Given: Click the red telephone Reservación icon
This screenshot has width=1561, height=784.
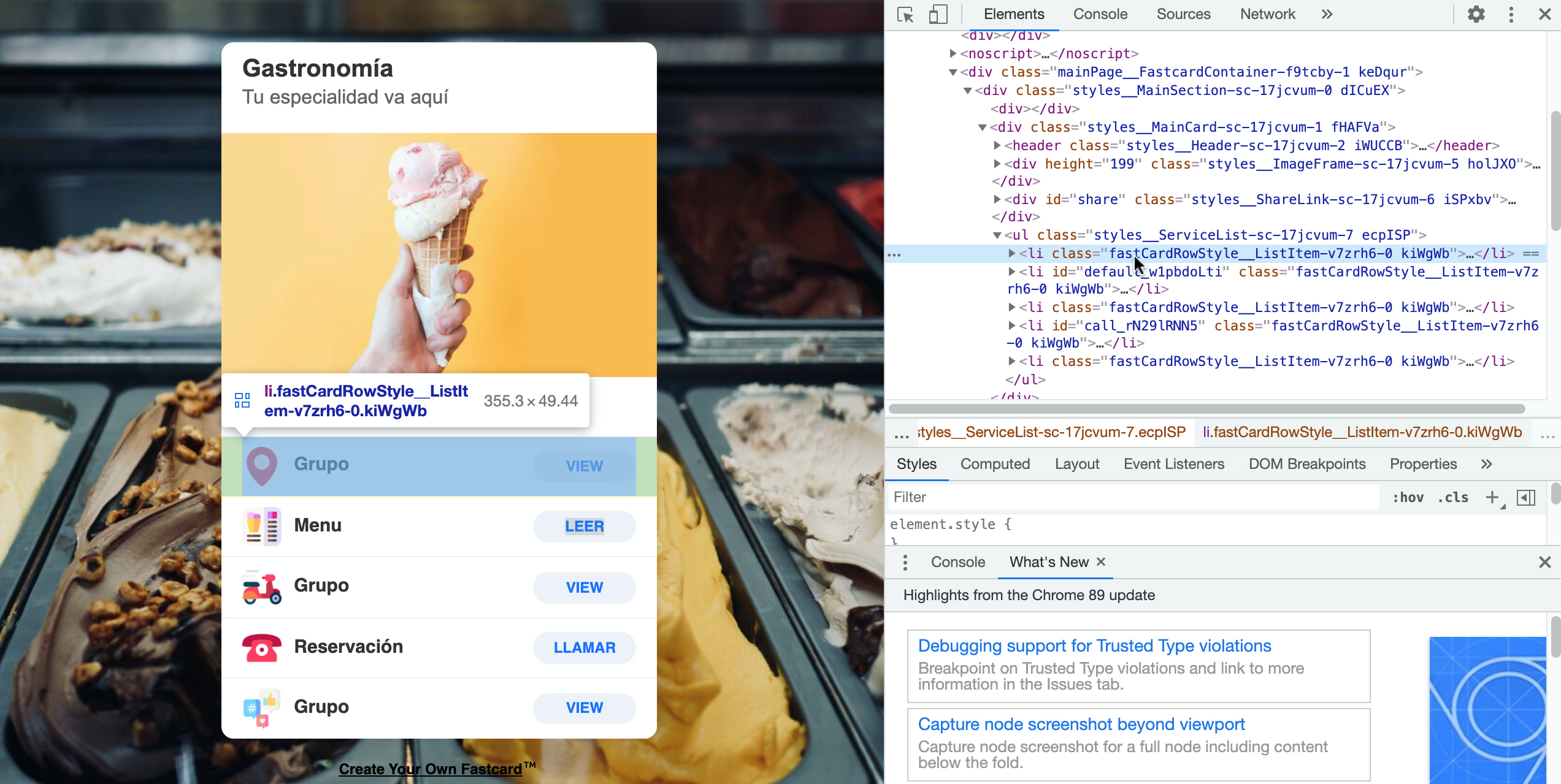Looking at the screenshot, I should (262, 647).
